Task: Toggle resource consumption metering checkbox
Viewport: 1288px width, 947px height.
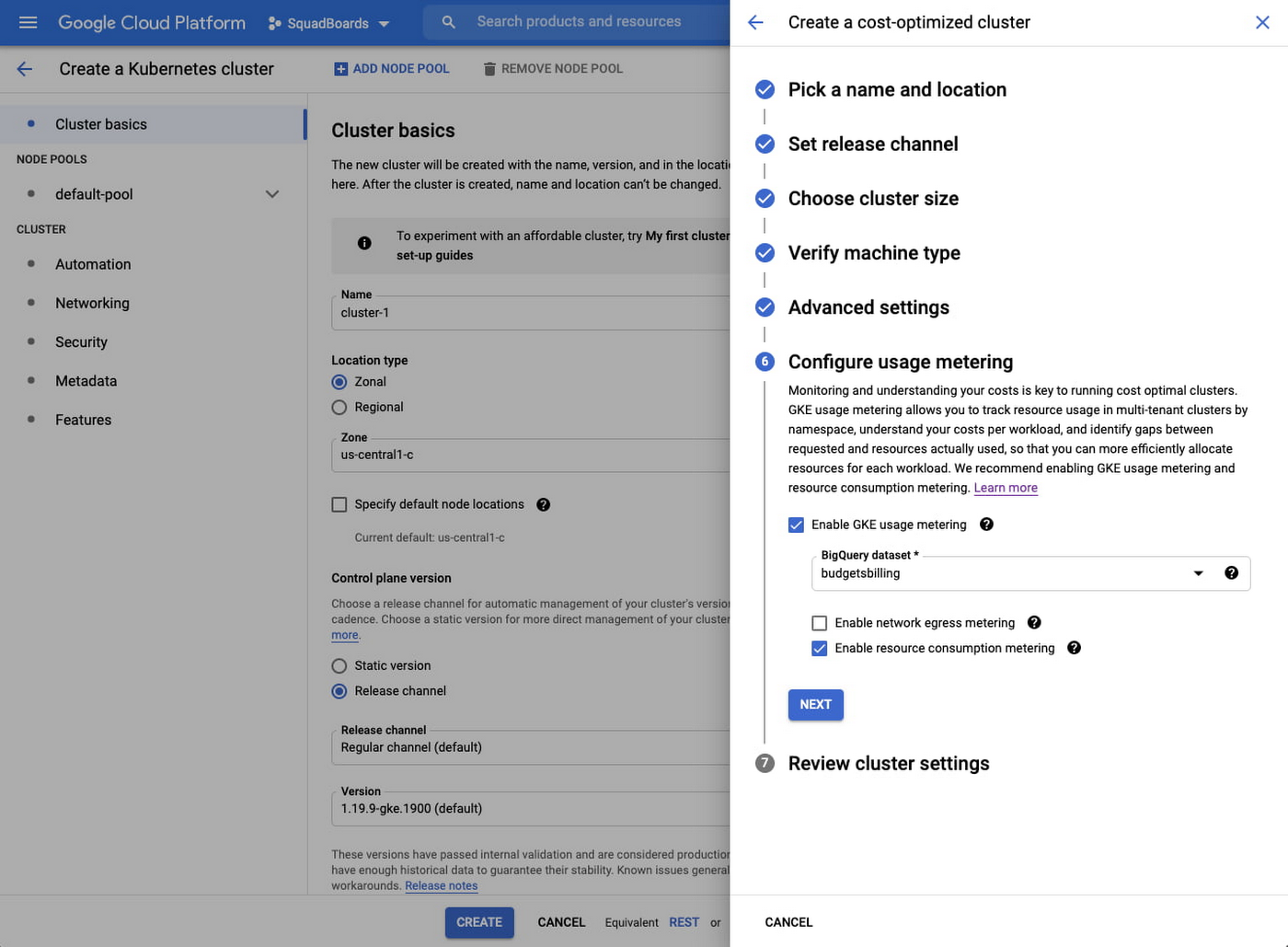Action: pyautogui.click(x=820, y=648)
